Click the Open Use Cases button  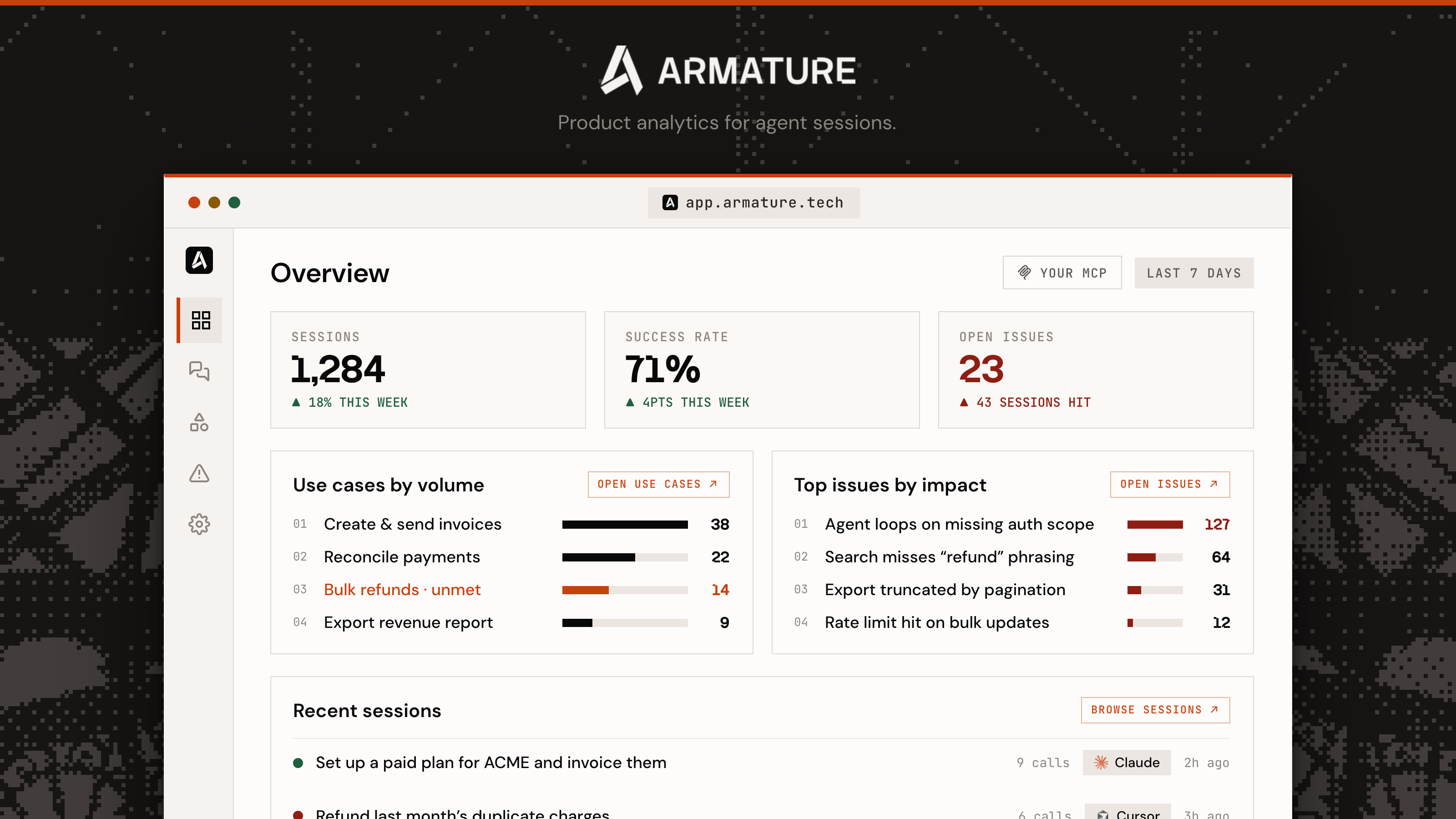[x=658, y=484]
